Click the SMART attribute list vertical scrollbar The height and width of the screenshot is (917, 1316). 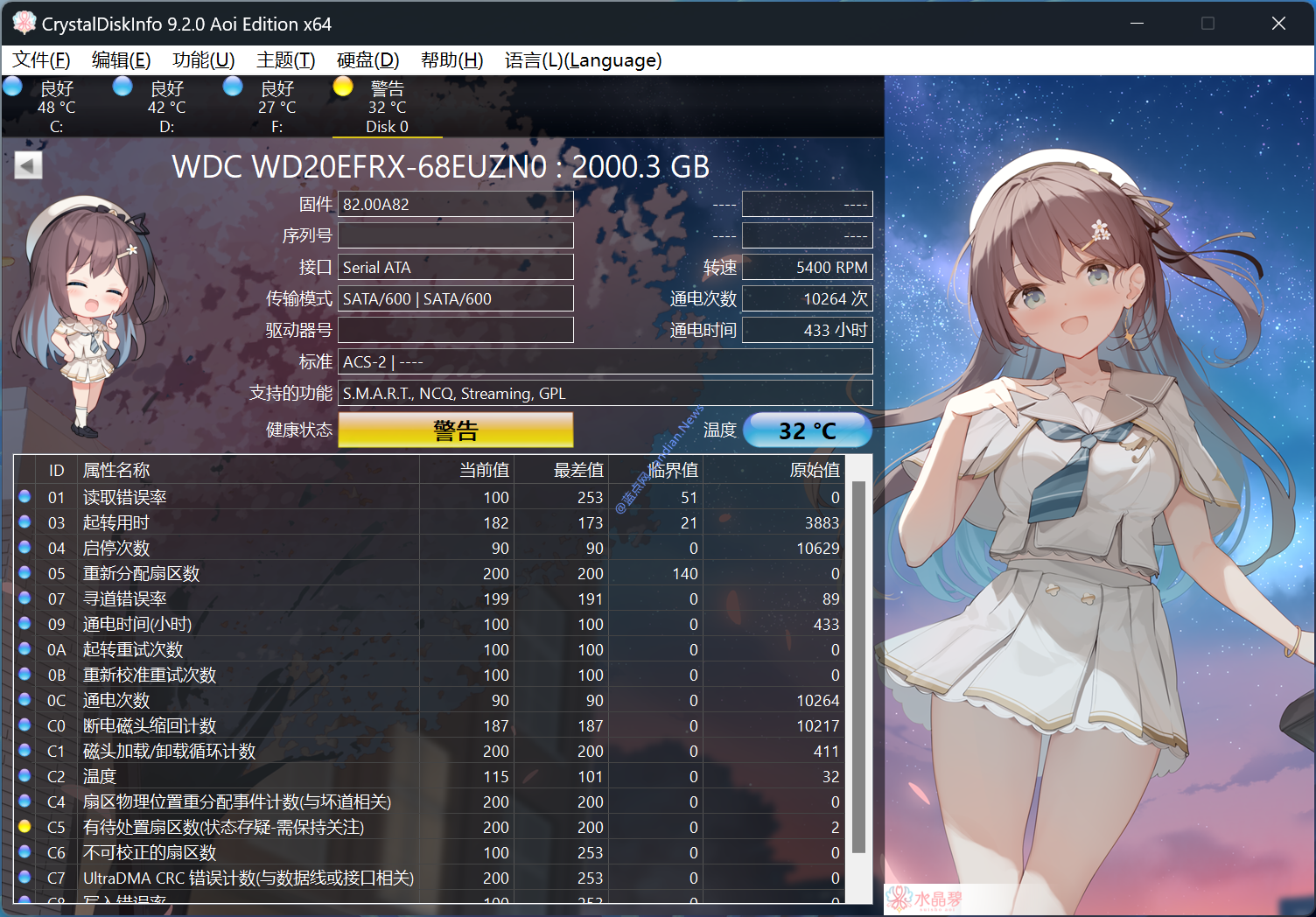pyautogui.click(x=858, y=665)
